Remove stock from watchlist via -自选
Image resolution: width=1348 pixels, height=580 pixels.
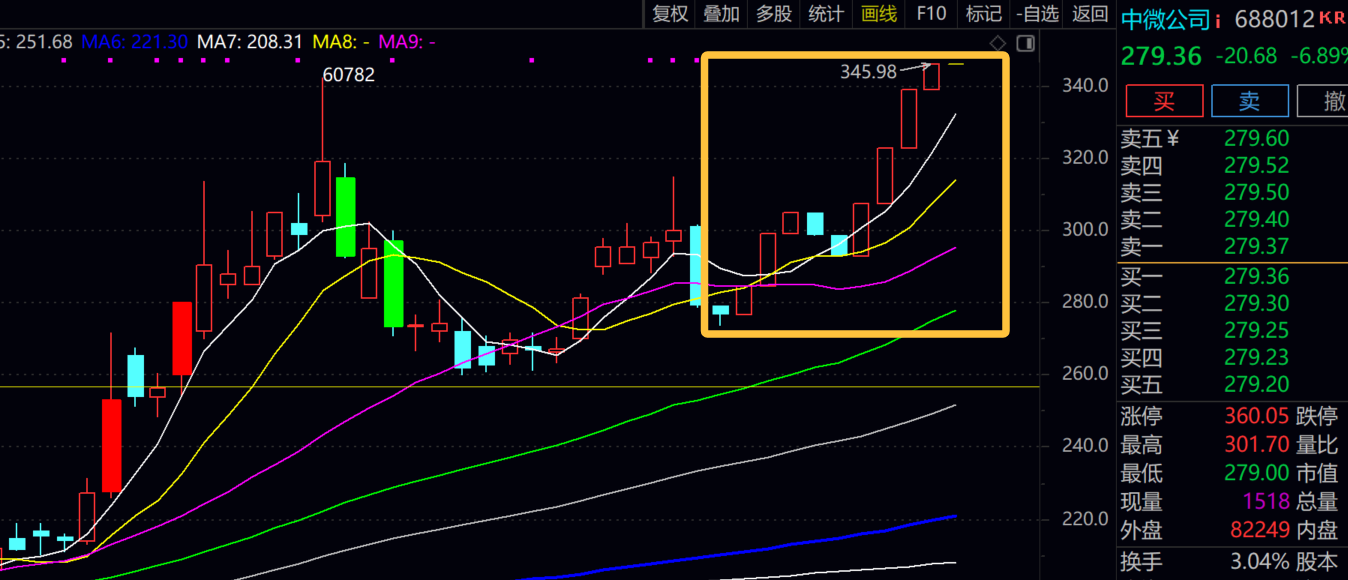tap(1036, 13)
